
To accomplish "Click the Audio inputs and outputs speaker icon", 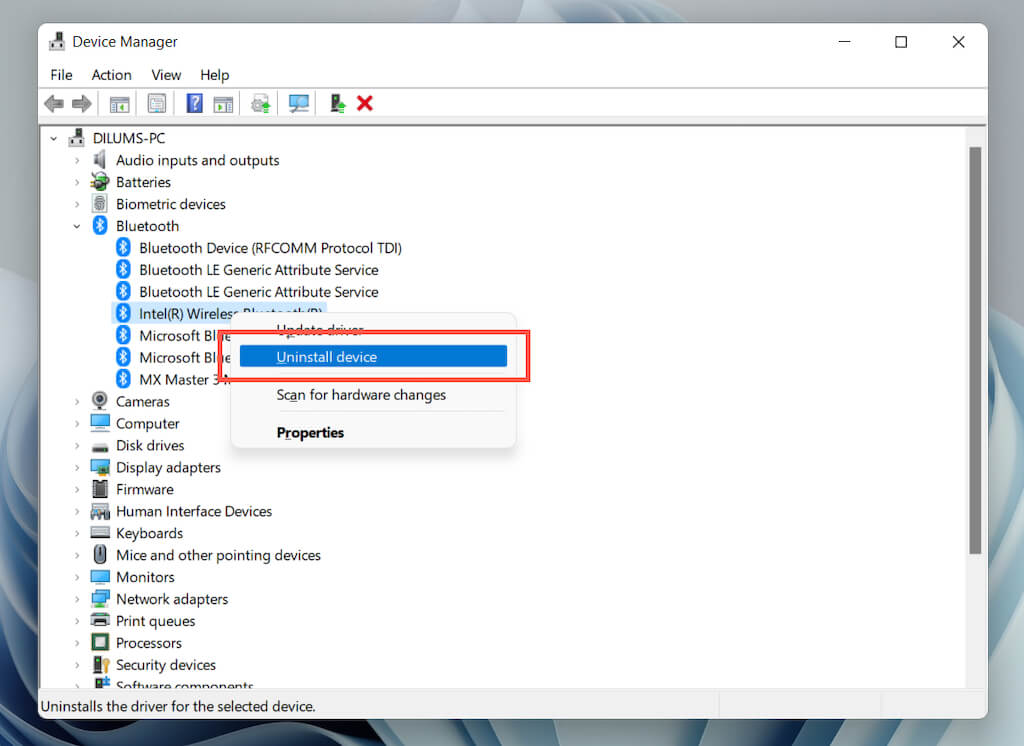I will (100, 160).
